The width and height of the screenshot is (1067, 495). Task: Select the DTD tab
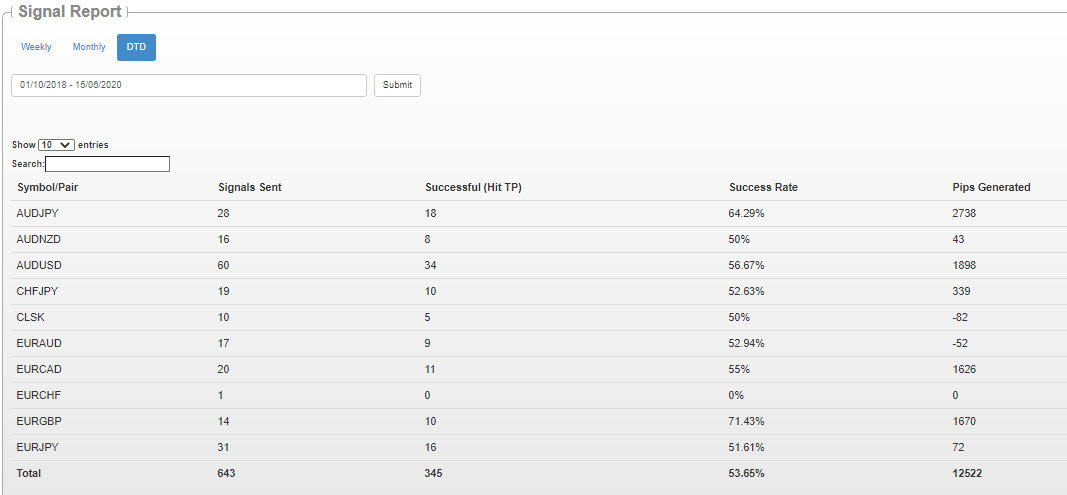pyautogui.click(x=136, y=47)
